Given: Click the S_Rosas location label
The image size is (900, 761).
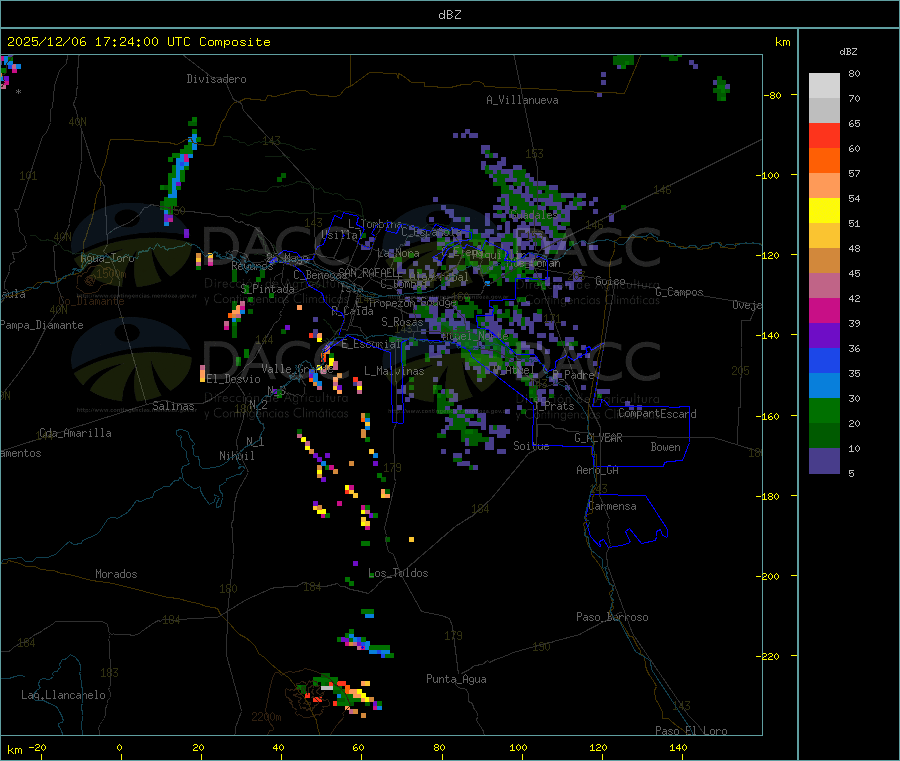Looking at the screenshot, I should (x=402, y=322).
